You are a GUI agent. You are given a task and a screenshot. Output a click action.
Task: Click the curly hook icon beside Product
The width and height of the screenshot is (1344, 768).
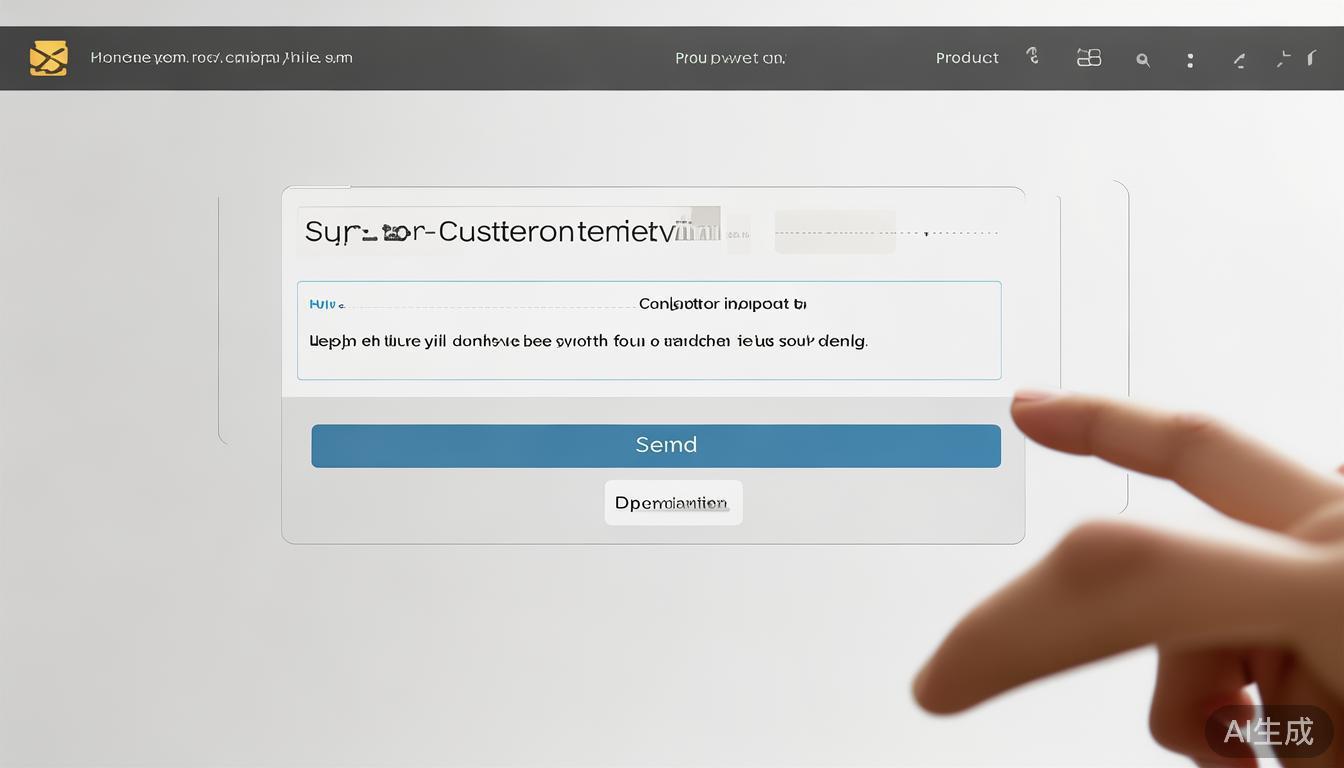1033,56
